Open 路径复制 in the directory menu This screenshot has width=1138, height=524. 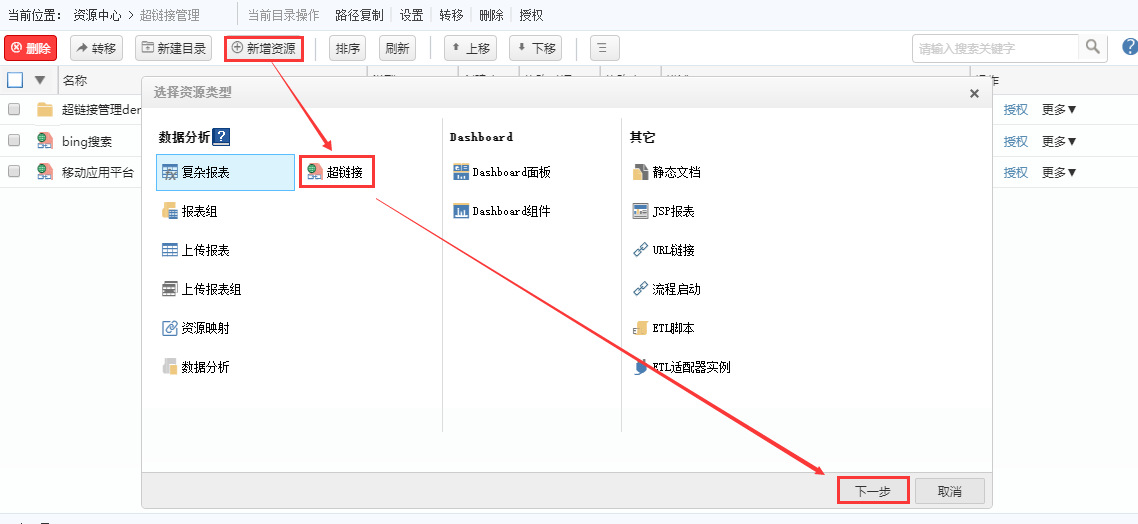point(359,15)
